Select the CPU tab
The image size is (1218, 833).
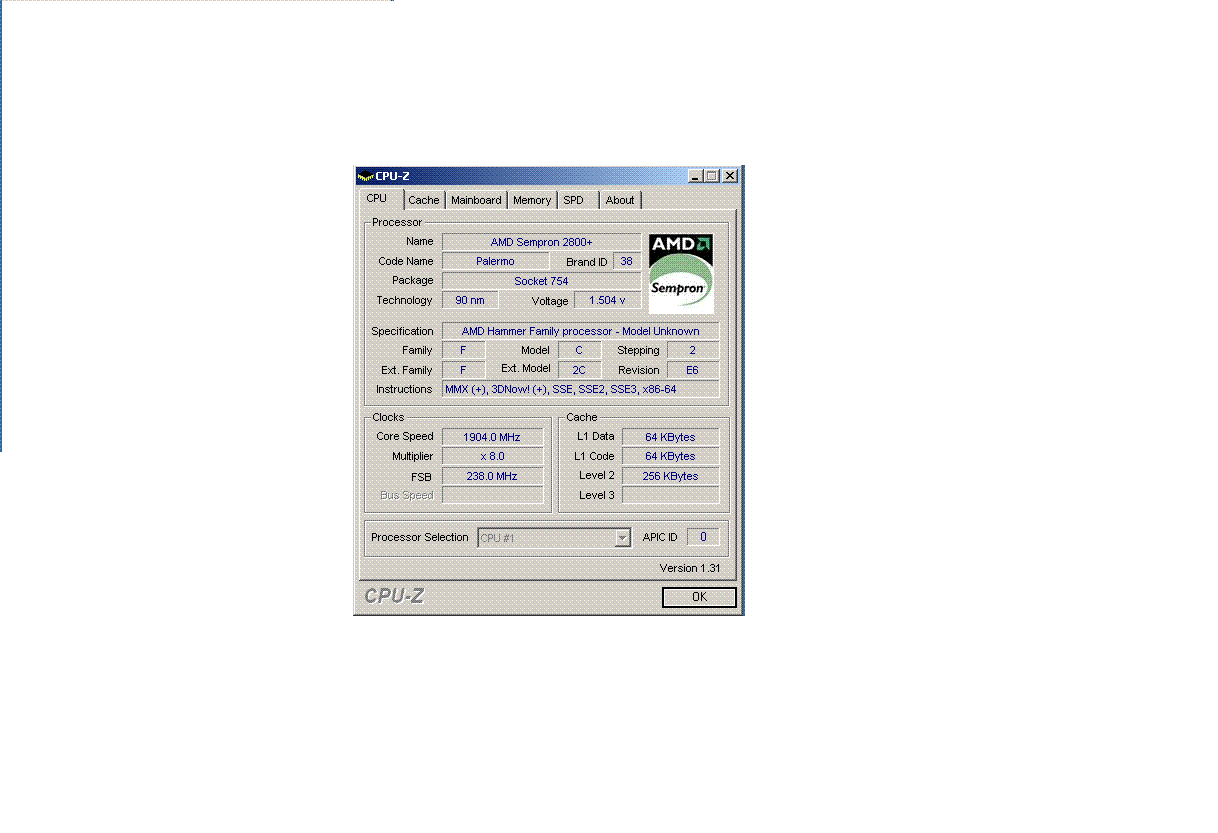379,198
